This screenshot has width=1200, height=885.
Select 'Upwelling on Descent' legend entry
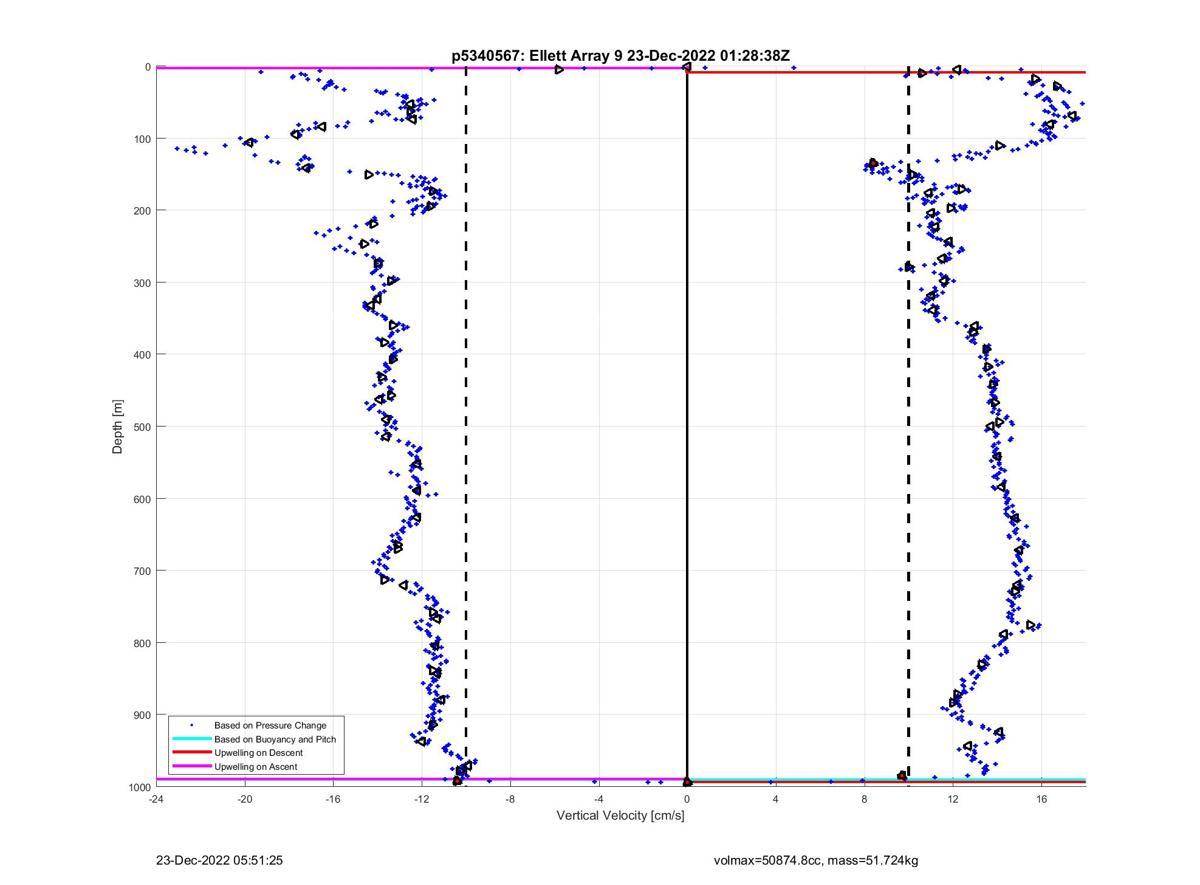(258, 753)
